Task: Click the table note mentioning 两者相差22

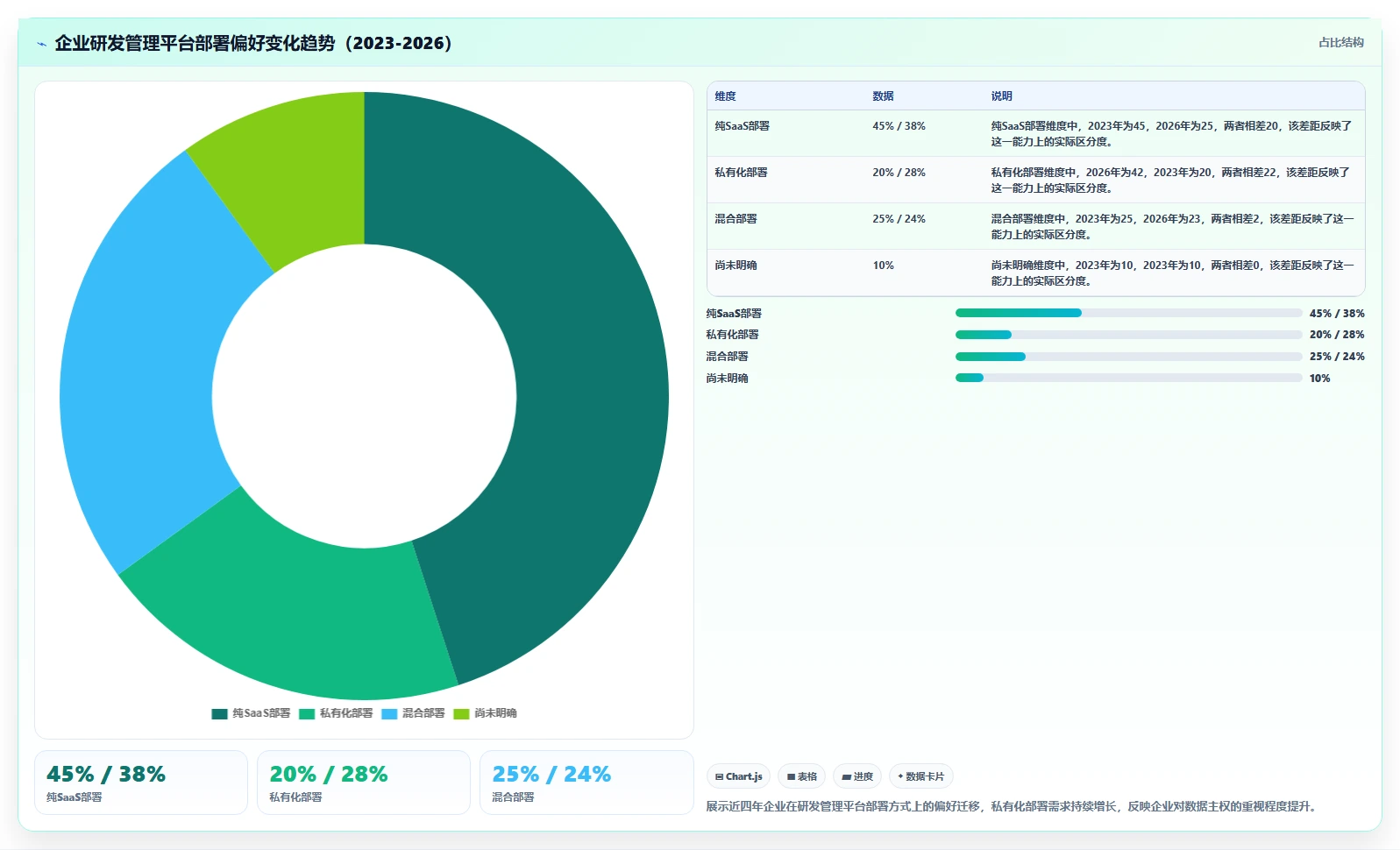Action: tap(1171, 181)
